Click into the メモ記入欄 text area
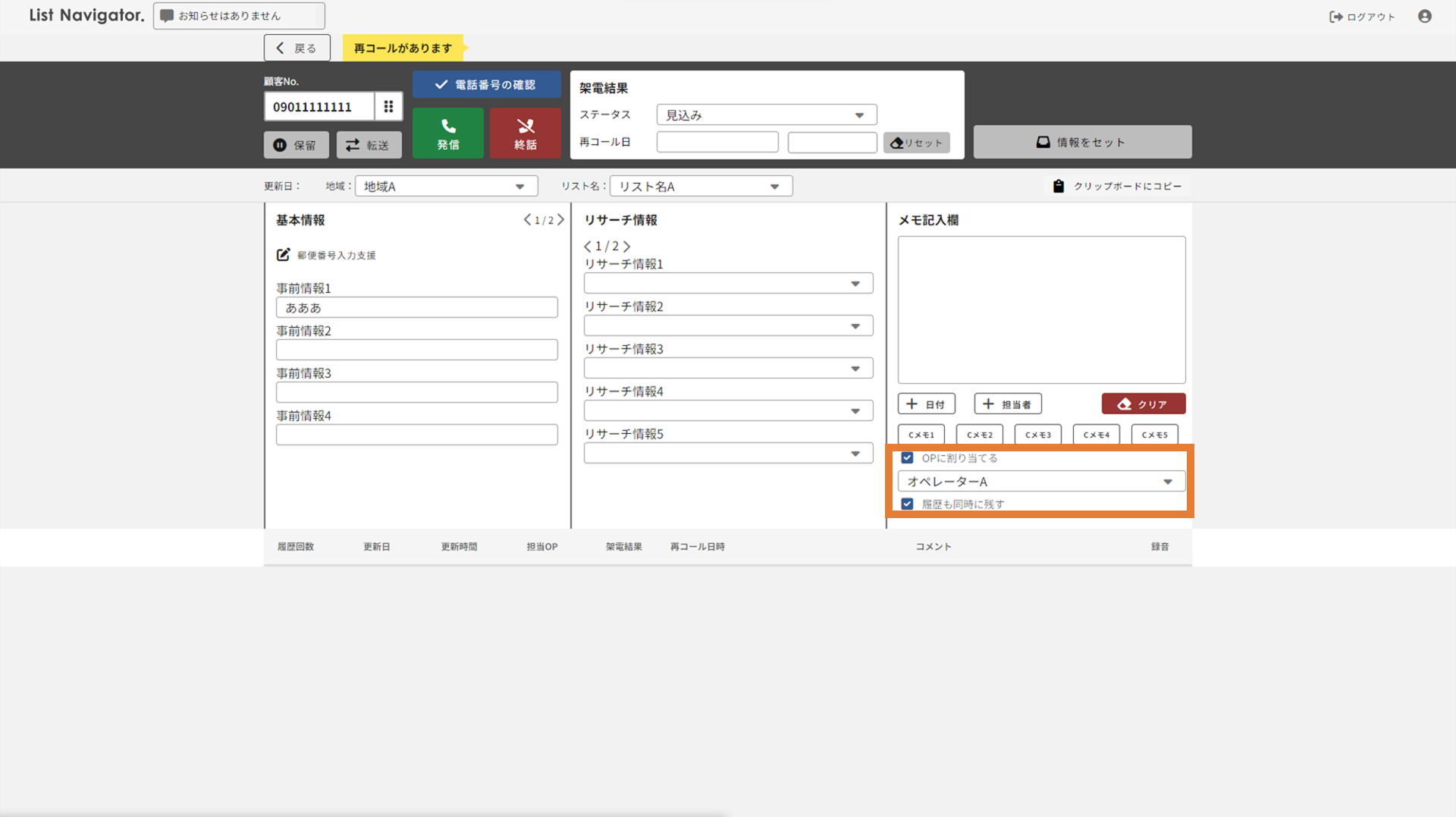The height and width of the screenshot is (817, 1456). click(1040, 310)
